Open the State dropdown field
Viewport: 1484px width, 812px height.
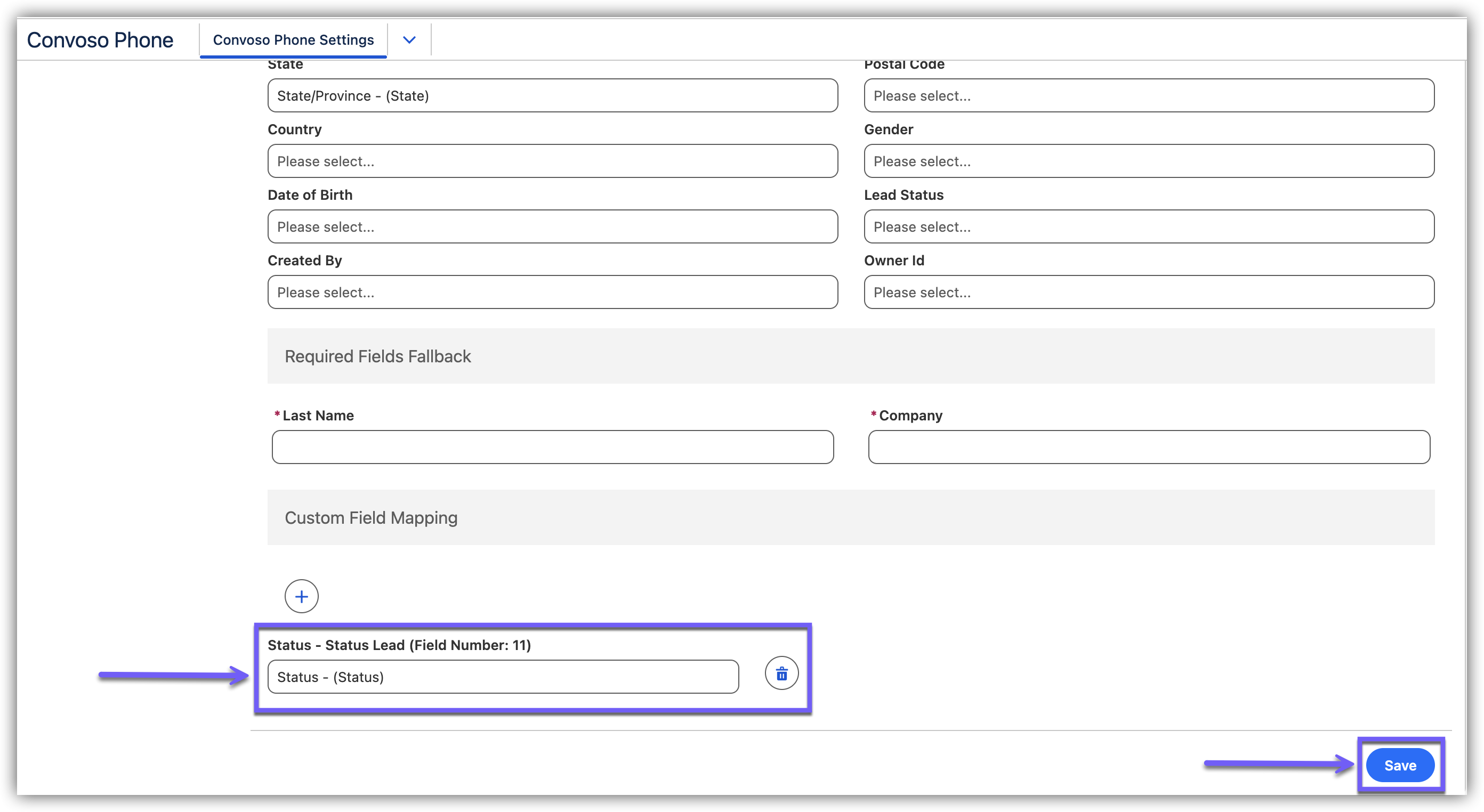click(x=552, y=95)
